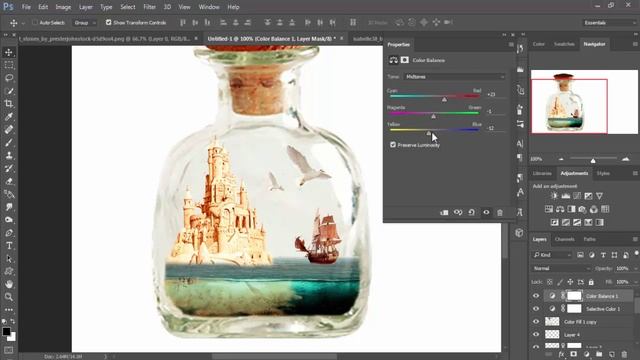
Task: Click the layer mask icon in Properties
Action: pyautogui.click(x=404, y=60)
